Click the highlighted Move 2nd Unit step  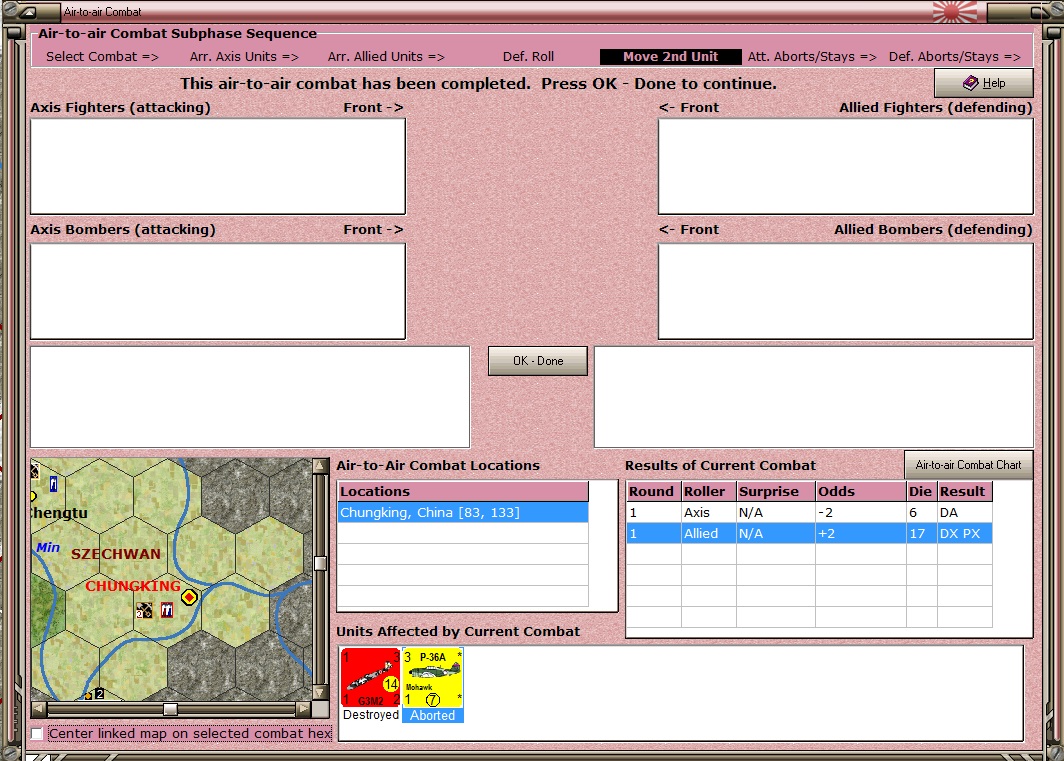coord(670,57)
